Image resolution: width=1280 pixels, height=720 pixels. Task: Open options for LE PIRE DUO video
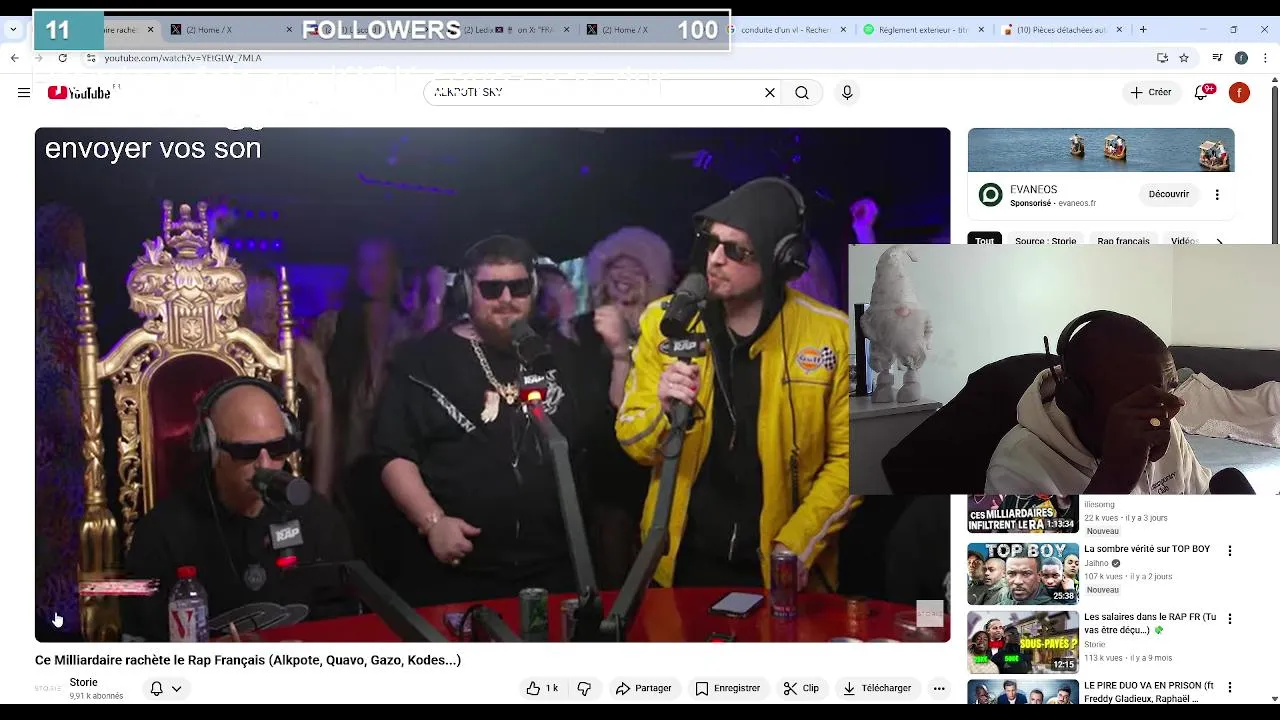[1230, 687]
